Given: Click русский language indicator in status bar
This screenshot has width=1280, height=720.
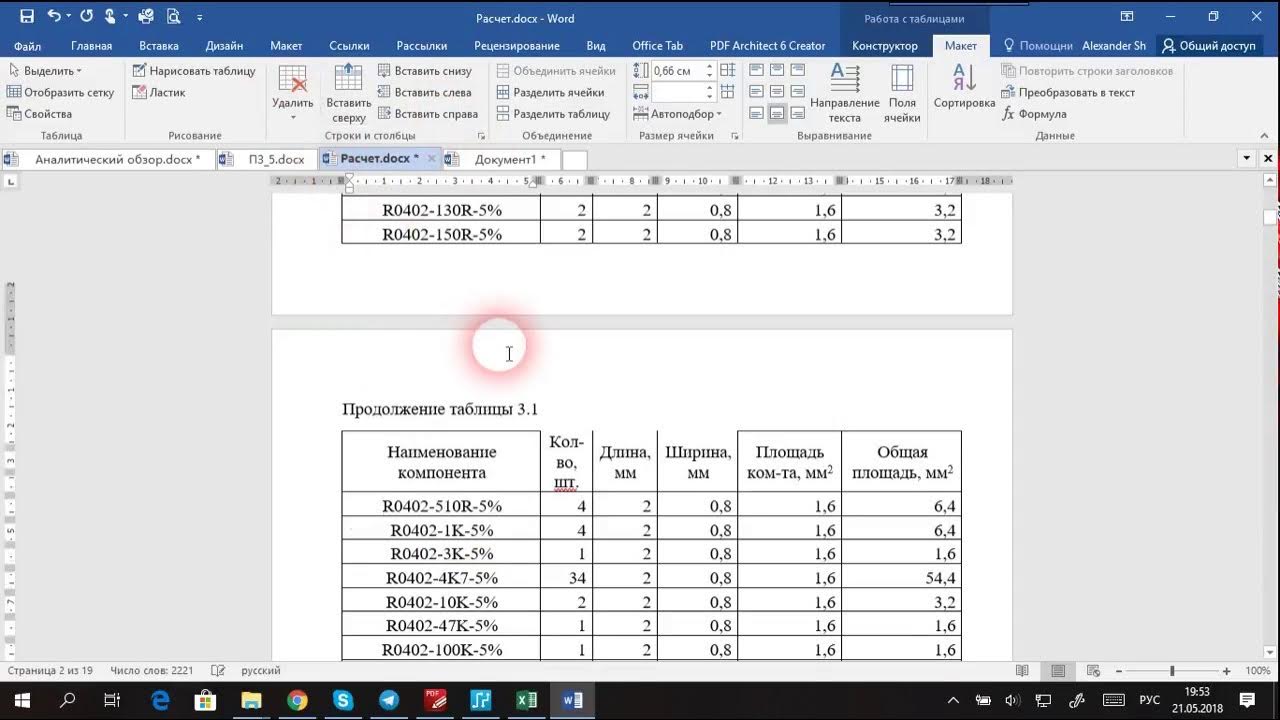Looking at the screenshot, I should [261, 671].
